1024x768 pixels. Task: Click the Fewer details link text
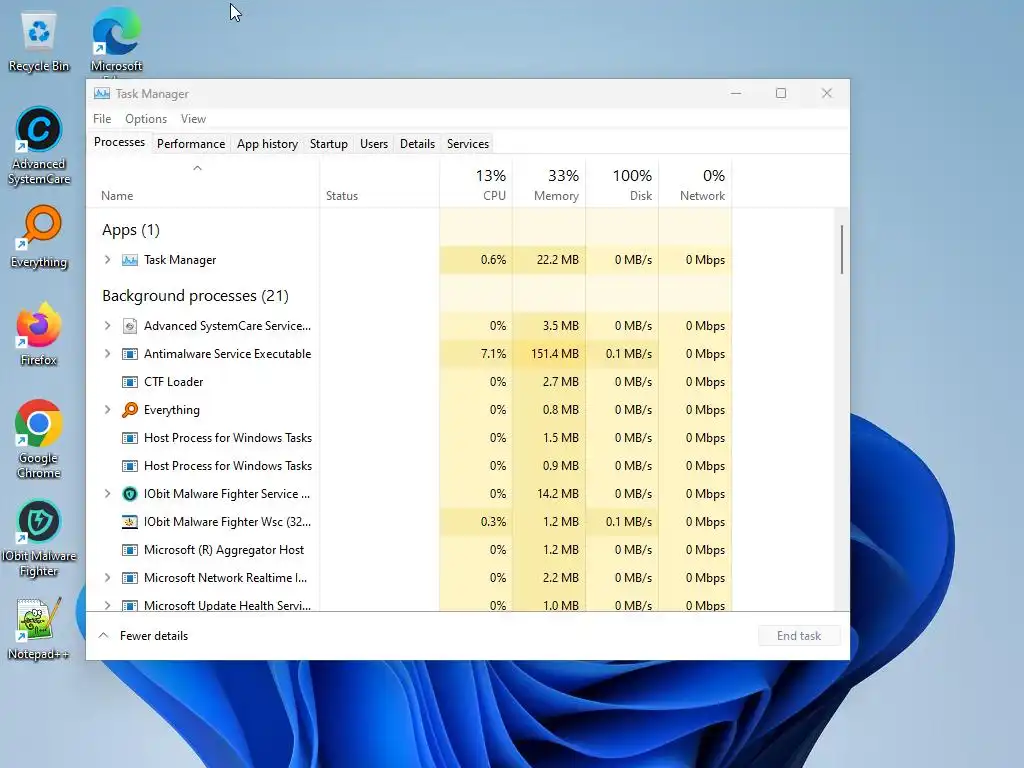point(154,635)
